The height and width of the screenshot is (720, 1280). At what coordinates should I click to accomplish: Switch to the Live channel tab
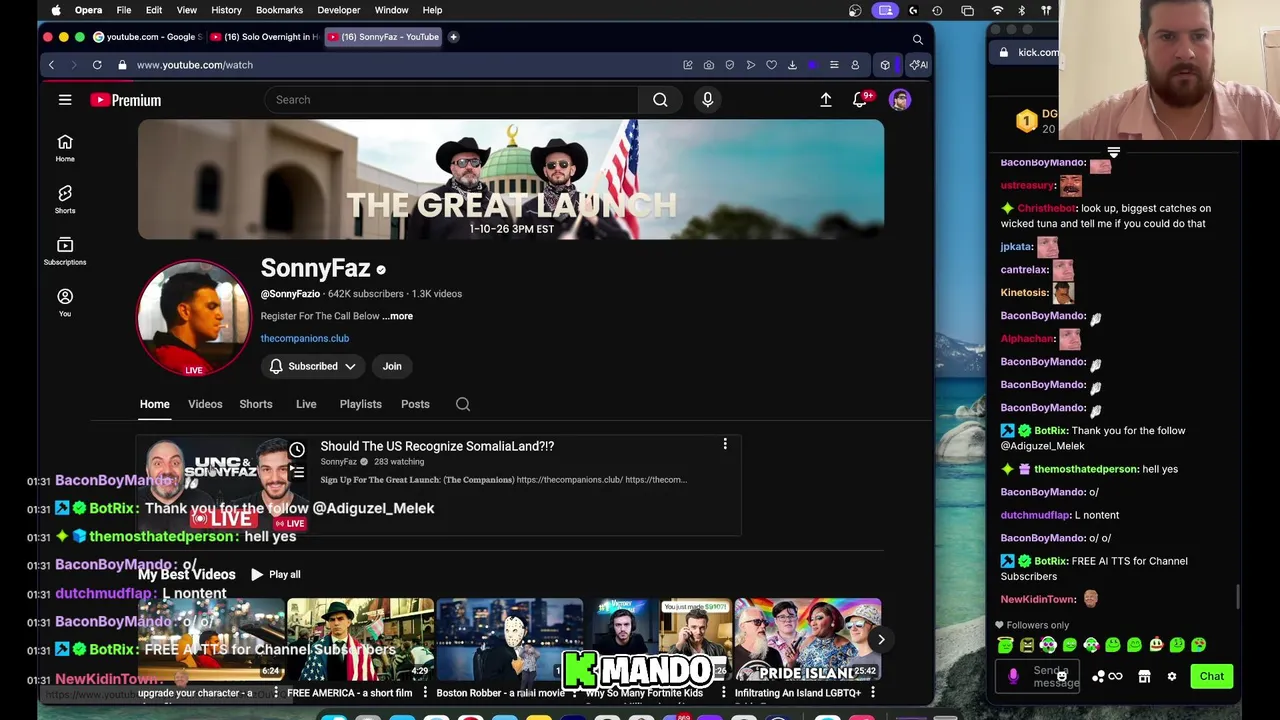click(306, 404)
